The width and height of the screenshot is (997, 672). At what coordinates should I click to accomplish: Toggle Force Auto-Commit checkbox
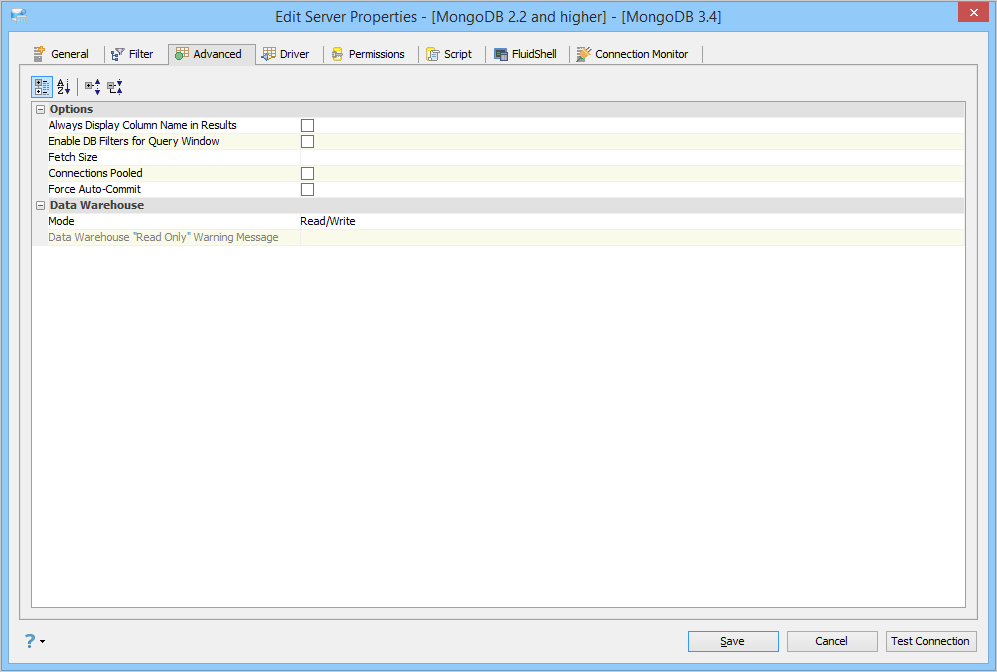[307, 189]
